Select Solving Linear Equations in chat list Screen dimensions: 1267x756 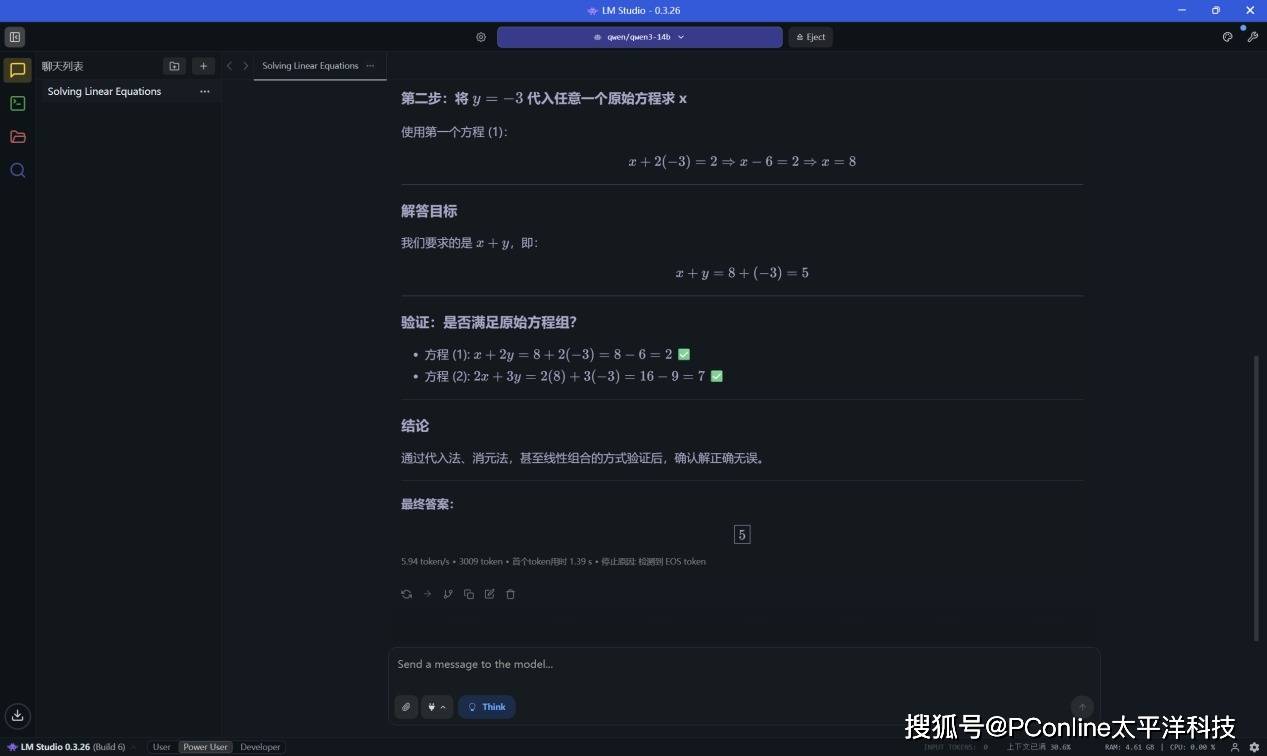[104, 92]
